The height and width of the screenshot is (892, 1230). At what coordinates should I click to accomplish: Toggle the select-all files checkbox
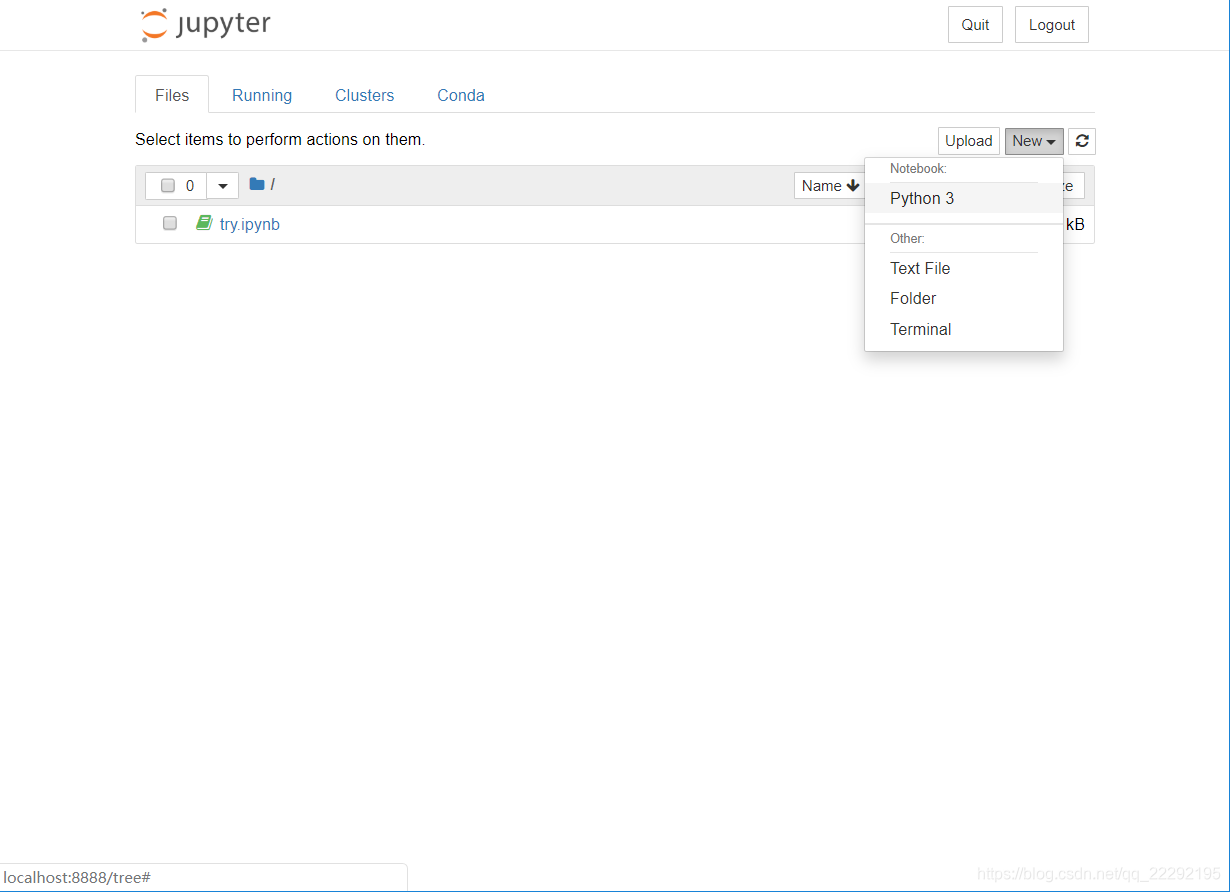[168, 186]
